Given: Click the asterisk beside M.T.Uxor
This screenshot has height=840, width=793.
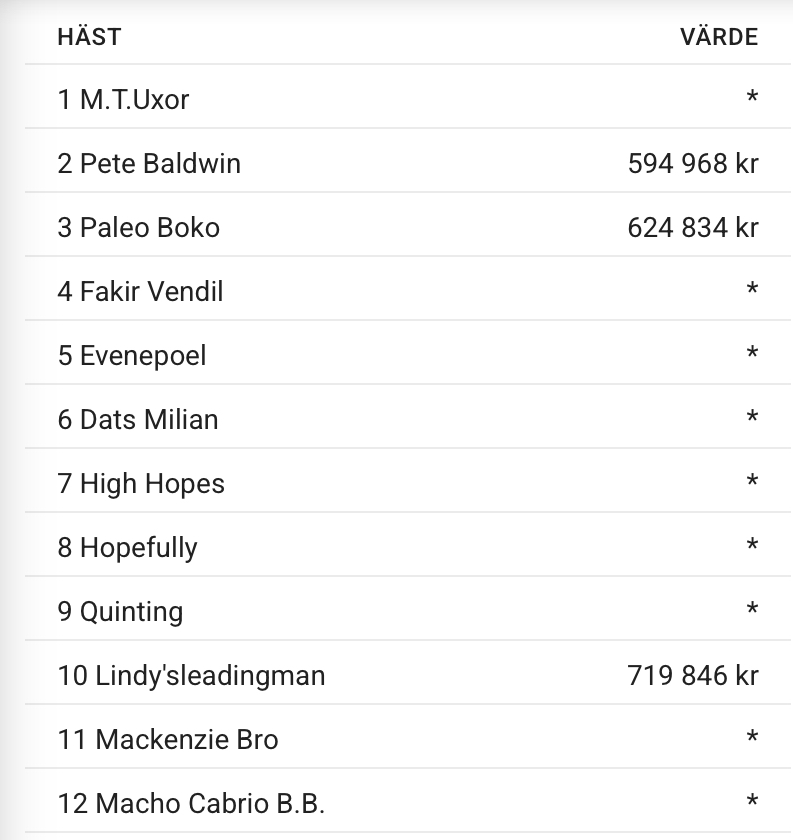Looking at the screenshot, I should (x=752, y=99).
